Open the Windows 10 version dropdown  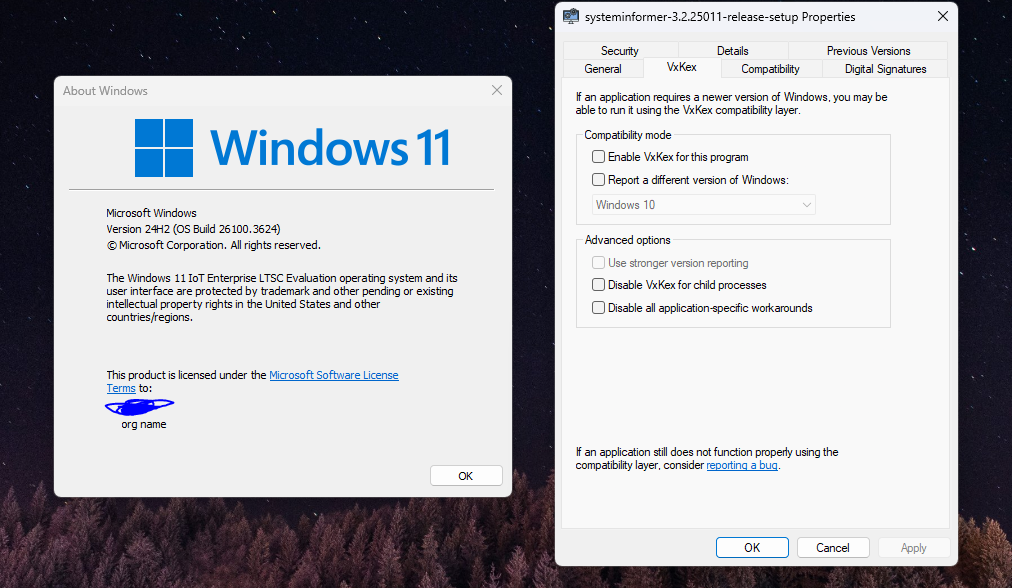click(x=703, y=205)
